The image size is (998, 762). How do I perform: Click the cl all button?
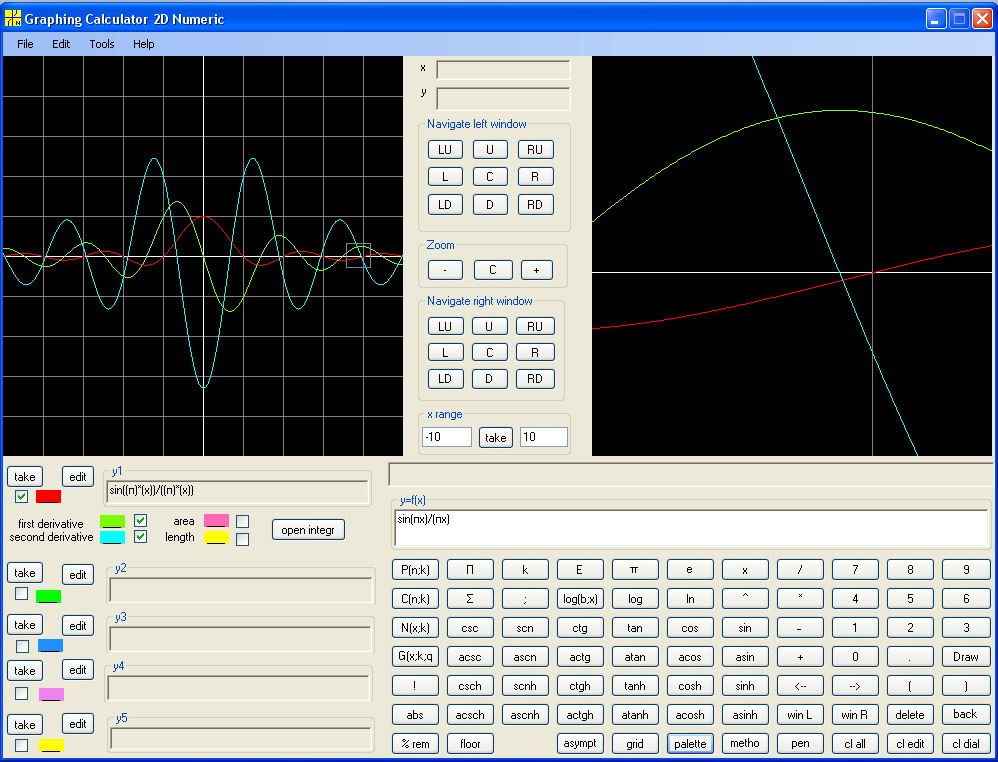(x=855, y=744)
